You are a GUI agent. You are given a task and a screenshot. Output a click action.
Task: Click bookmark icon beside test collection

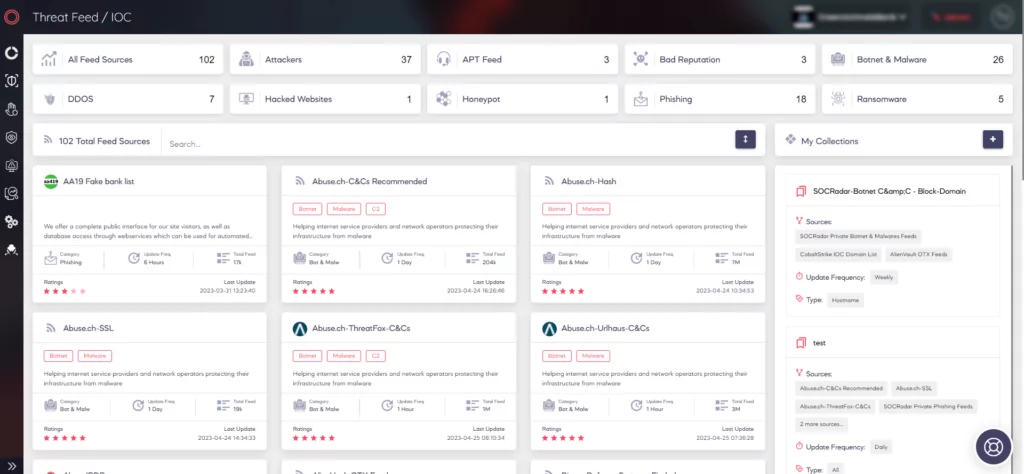tap(801, 343)
